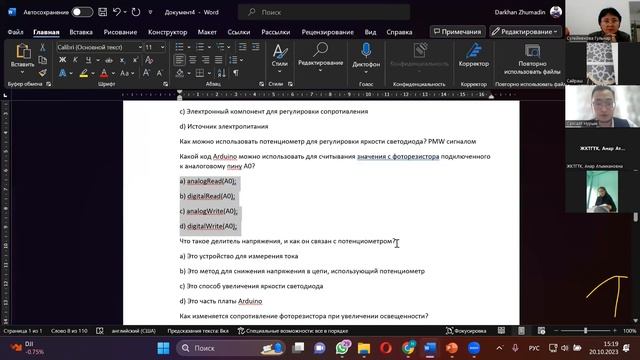Click the Save floppy disk icon

click(102, 12)
